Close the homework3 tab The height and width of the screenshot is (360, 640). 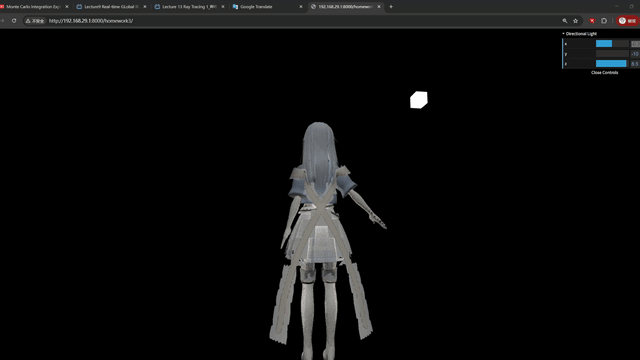(379, 7)
